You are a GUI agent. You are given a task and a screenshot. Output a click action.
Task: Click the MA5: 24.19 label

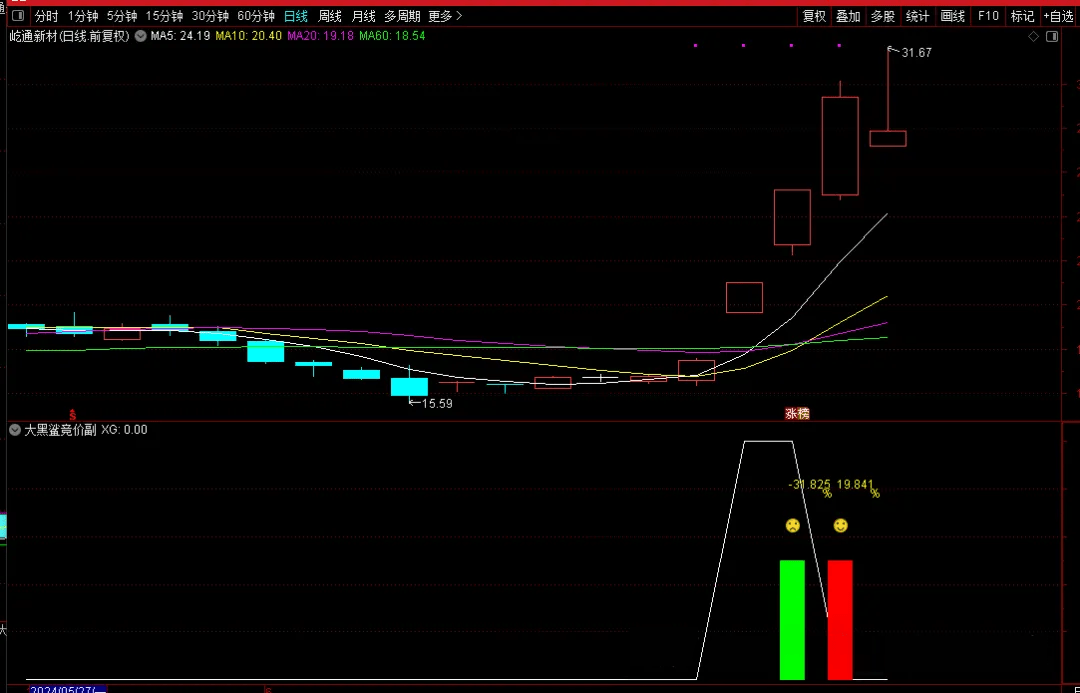180,36
